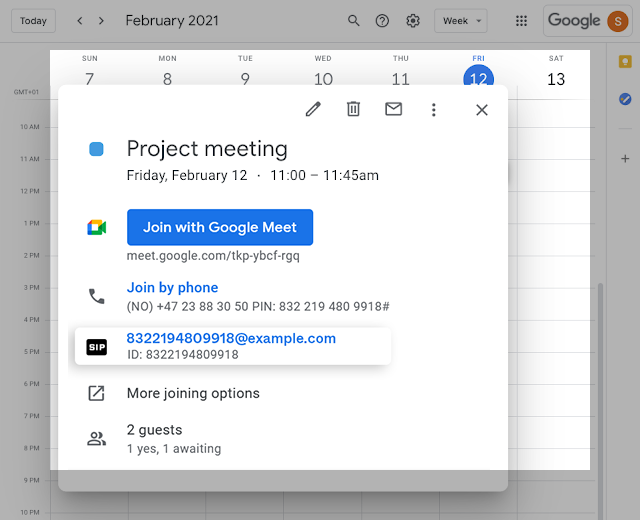
Task: Click the pencil edit event icon
Action: pos(314,109)
